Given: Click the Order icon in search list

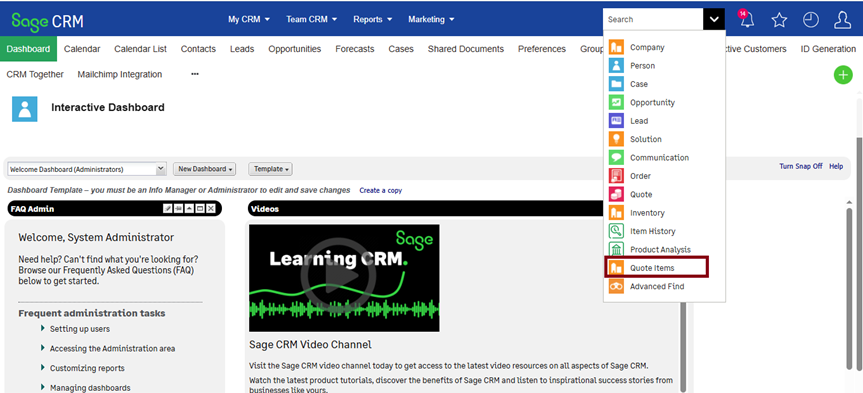Looking at the screenshot, I should click(616, 176).
